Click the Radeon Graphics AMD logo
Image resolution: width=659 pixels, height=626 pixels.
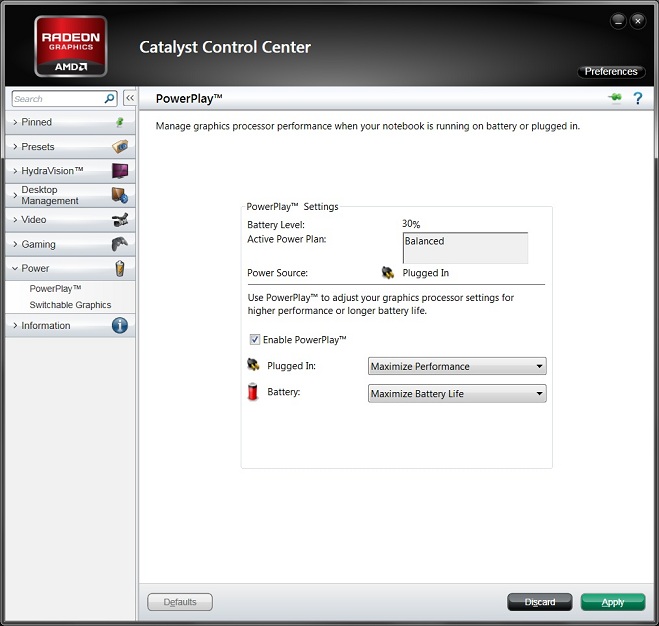point(71,46)
